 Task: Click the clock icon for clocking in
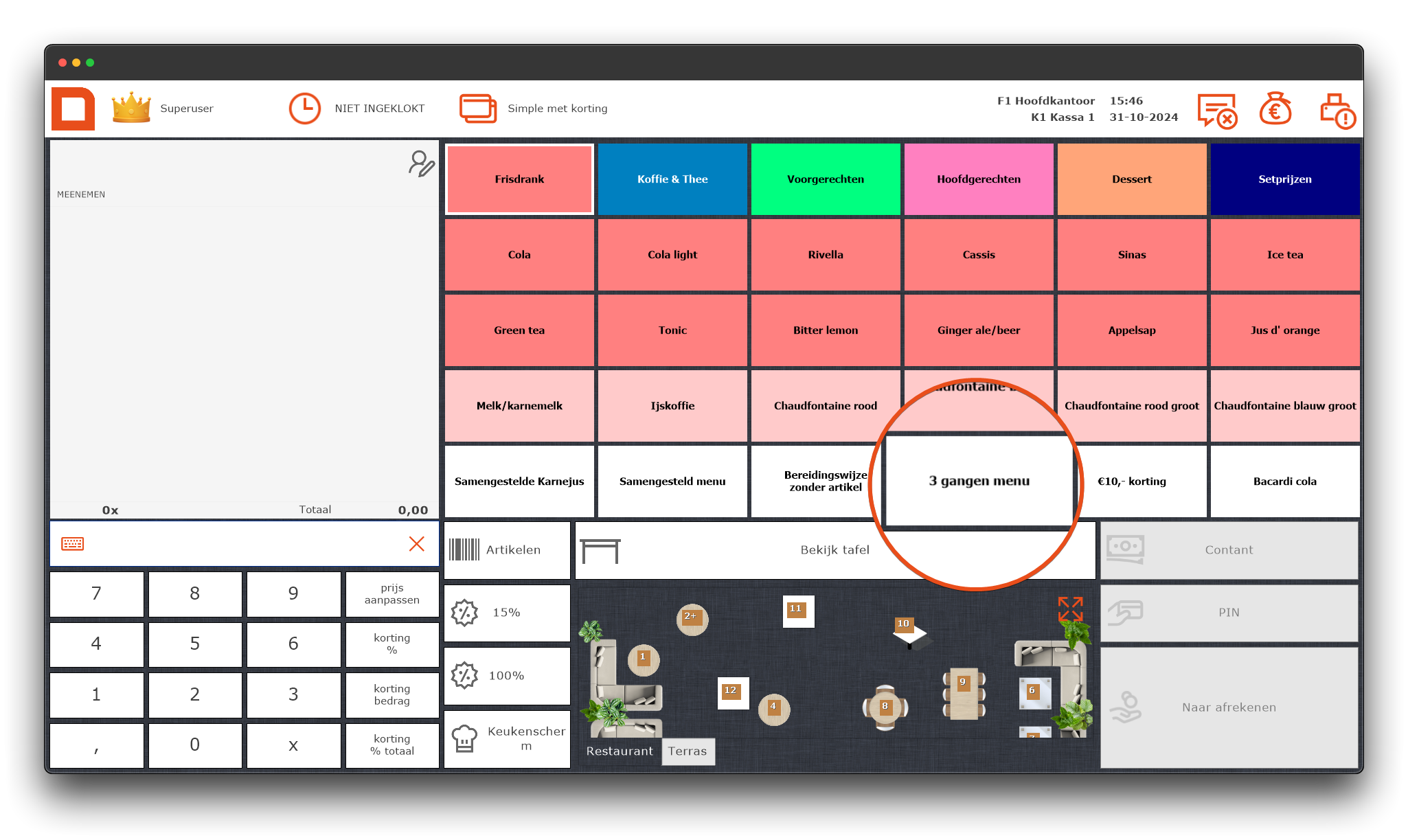point(304,109)
